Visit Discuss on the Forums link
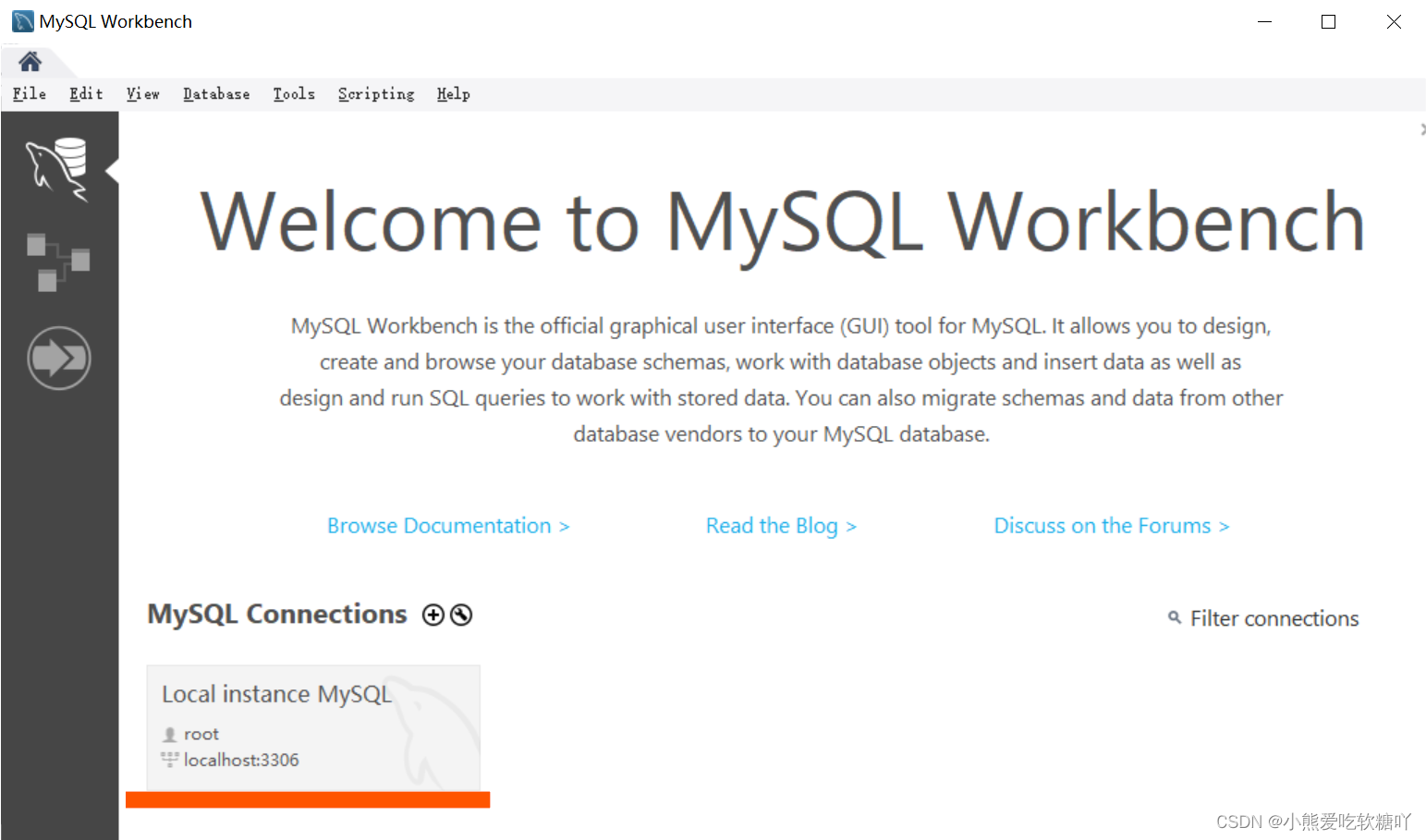1426x840 pixels. [x=1111, y=526]
